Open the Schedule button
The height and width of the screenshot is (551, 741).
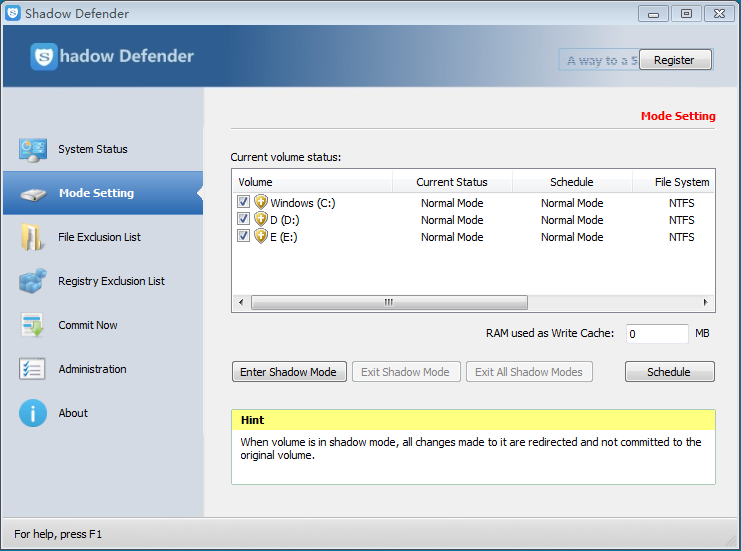[669, 372]
